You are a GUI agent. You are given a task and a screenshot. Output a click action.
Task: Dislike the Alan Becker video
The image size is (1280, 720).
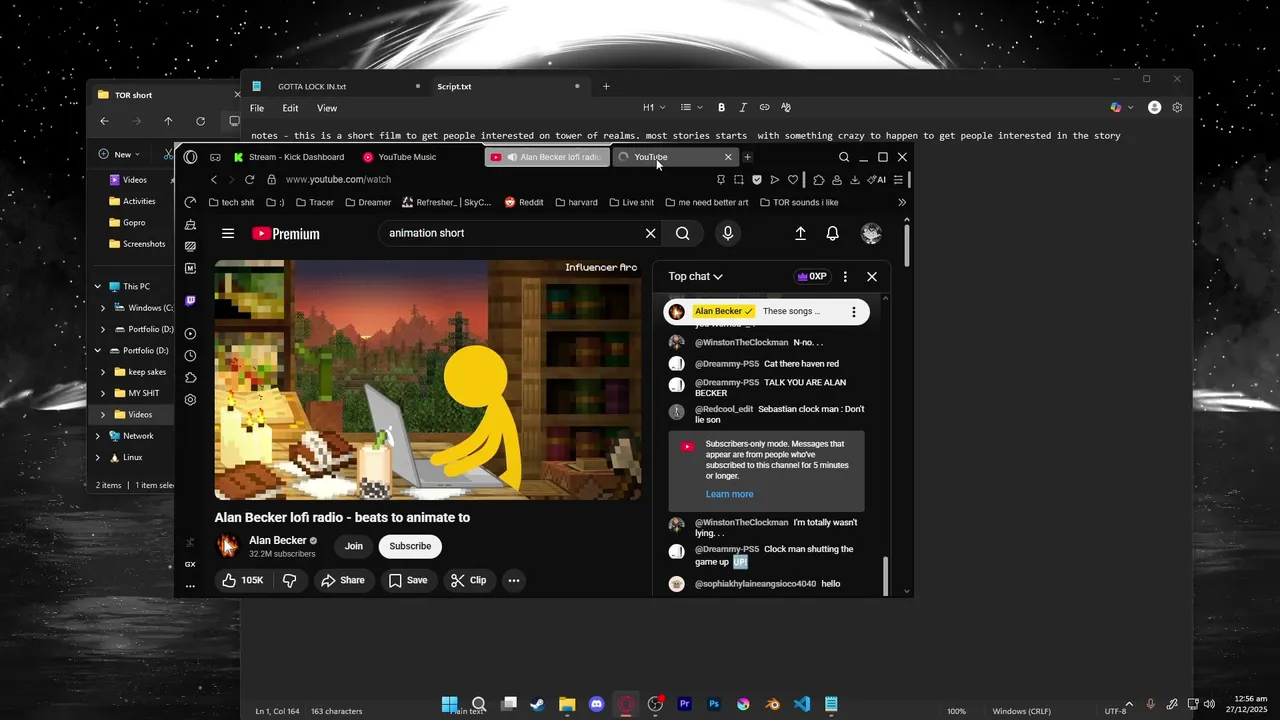click(x=290, y=580)
